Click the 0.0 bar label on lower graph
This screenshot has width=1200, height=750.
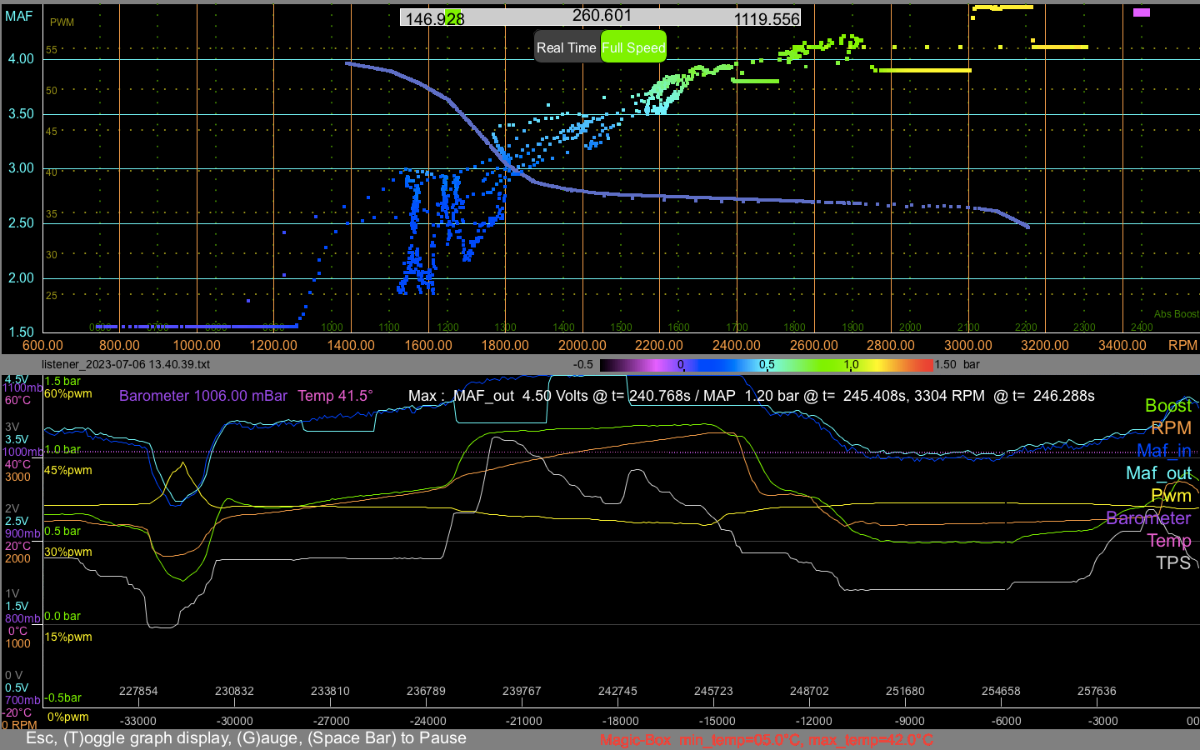pos(62,616)
